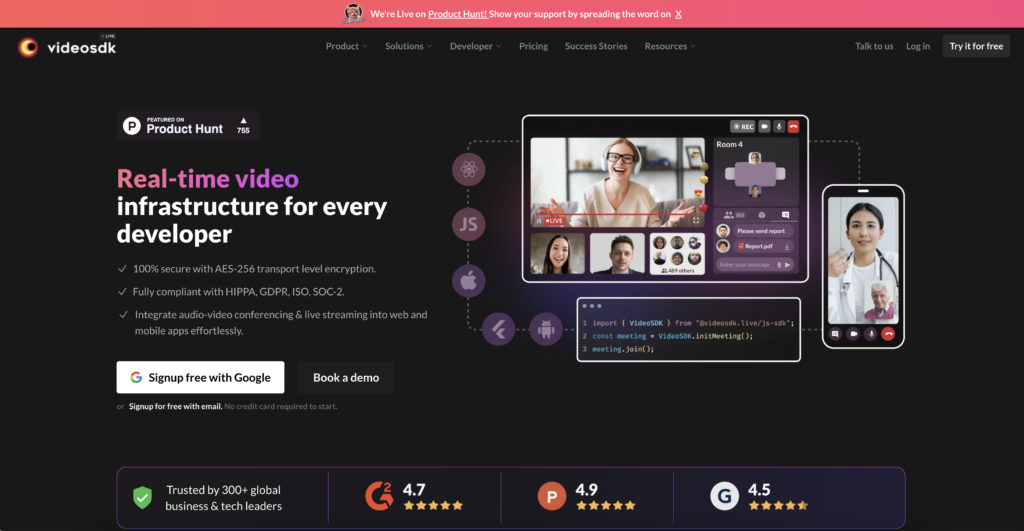The width and height of the screenshot is (1024, 531).
Task: Click Signup free with Google button
Action: click(200, 378)
